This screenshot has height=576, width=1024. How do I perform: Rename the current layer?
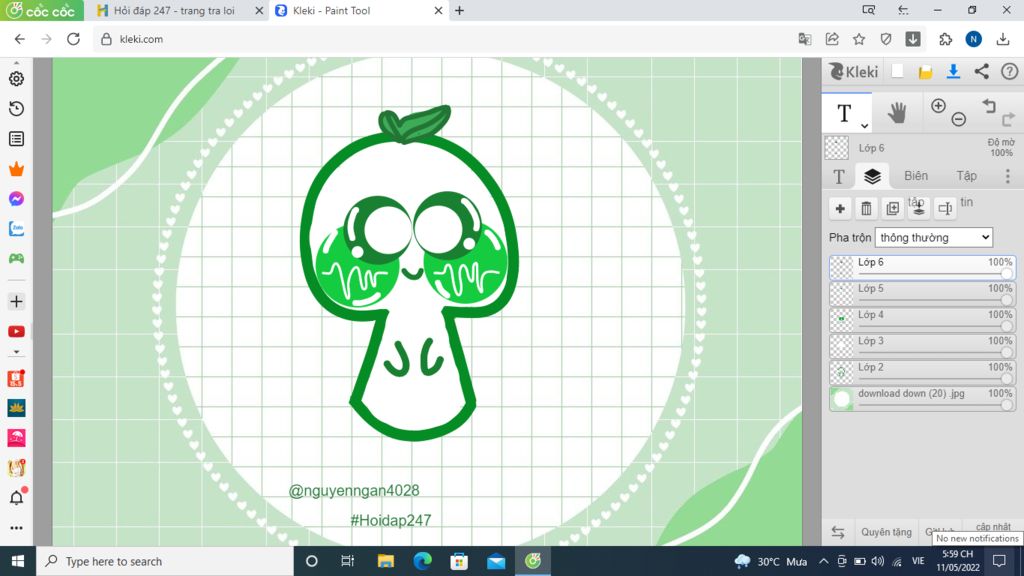945,208
